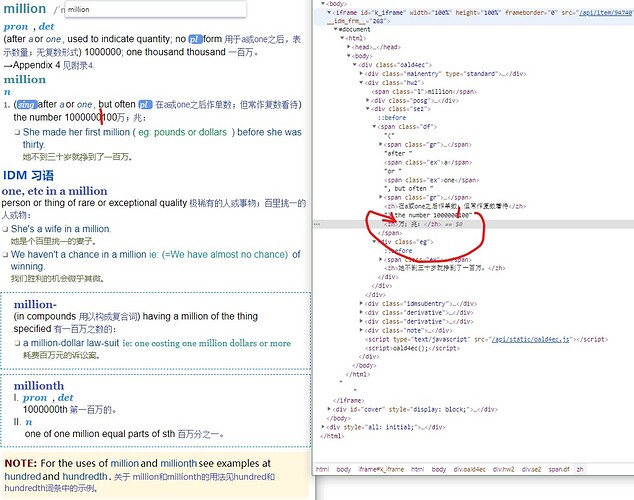Select 'span.df' in the breadcrumb bar
This screenshot has height=500, width=634.
pos(559,469)
